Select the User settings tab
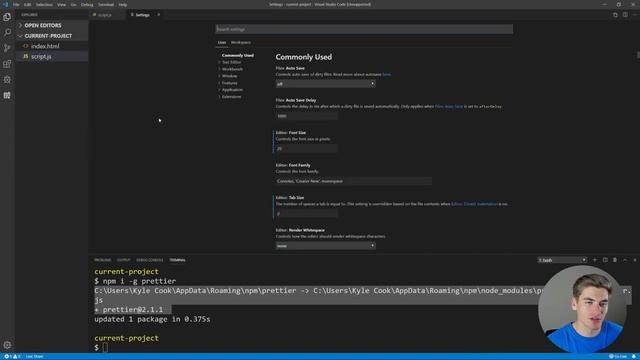The image size is (640, 360). tap(222, 42)
